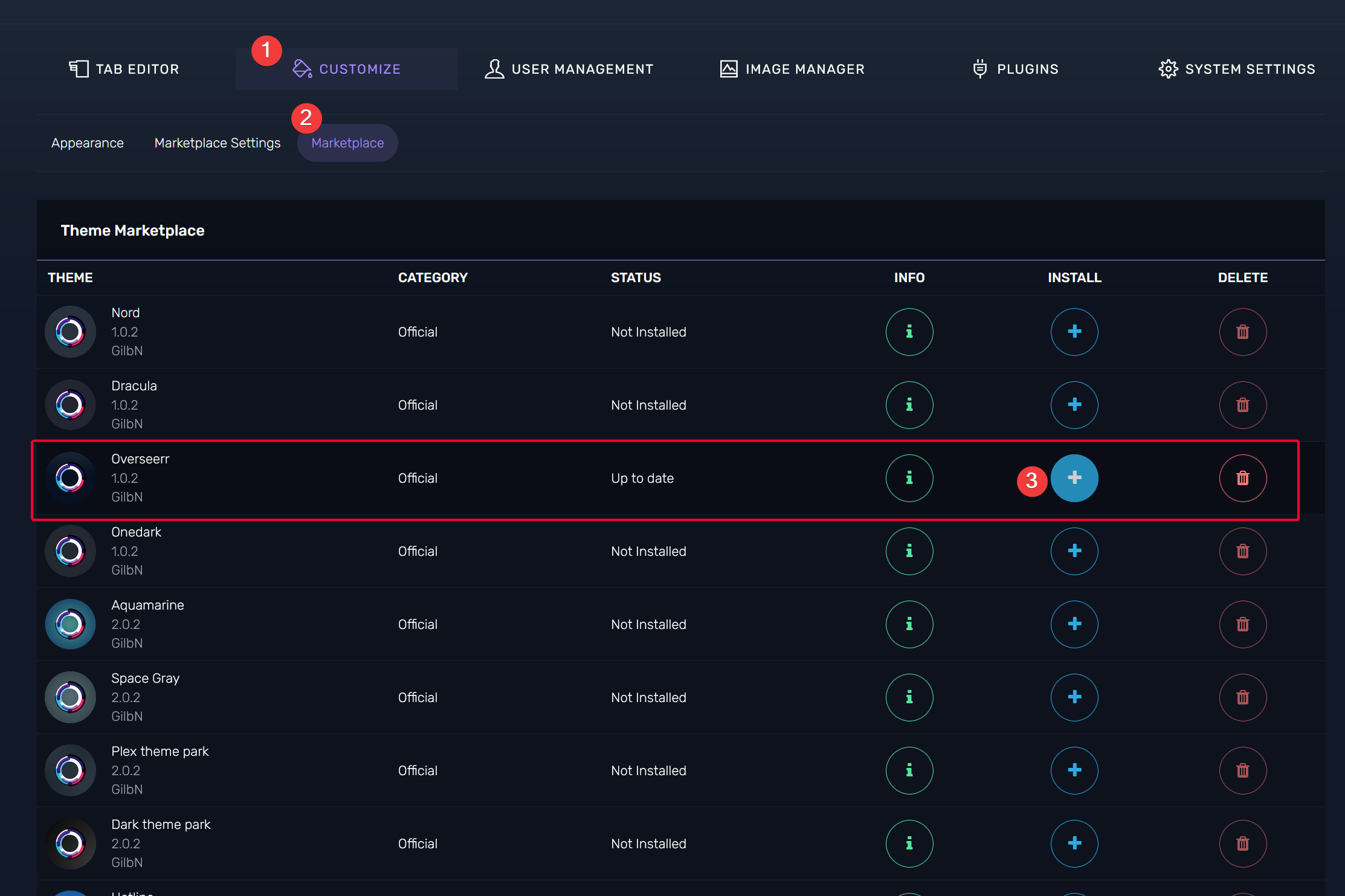The height and width of the screenshot is (896, 1345).
Task: Open info for the Nord theme
Action: 909,332
